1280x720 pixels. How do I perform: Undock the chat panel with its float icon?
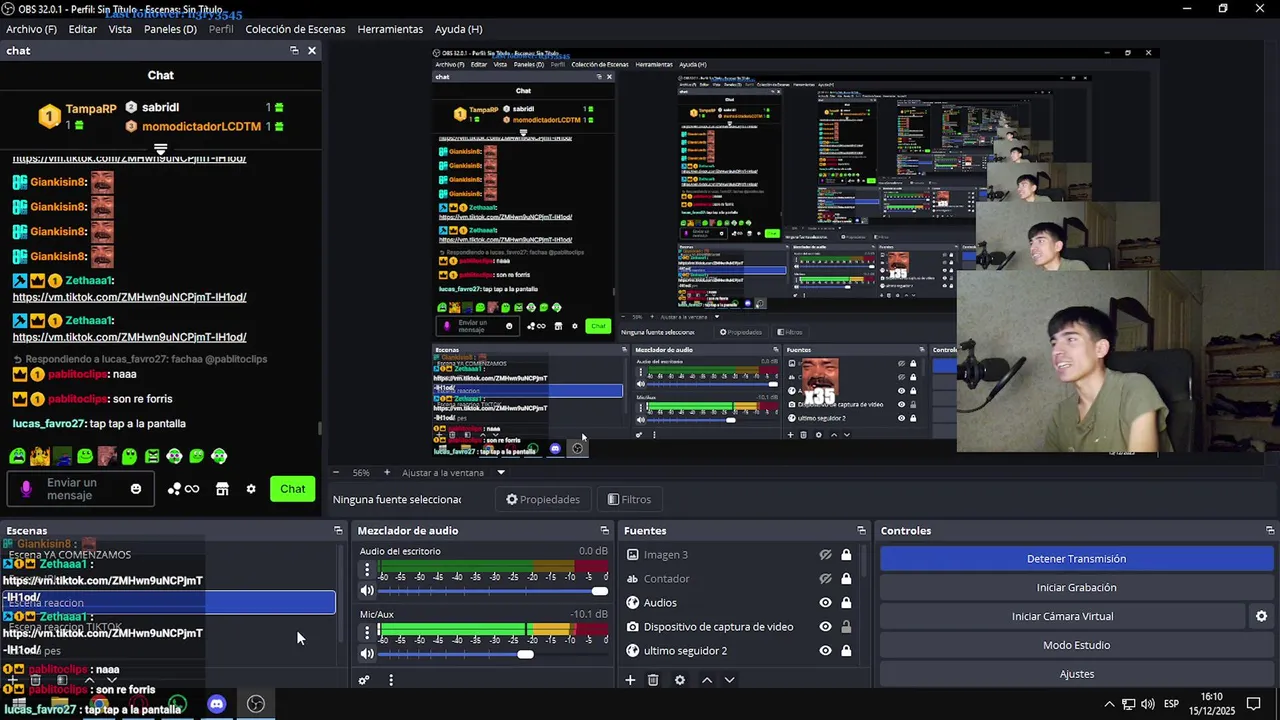click(294, 50)
